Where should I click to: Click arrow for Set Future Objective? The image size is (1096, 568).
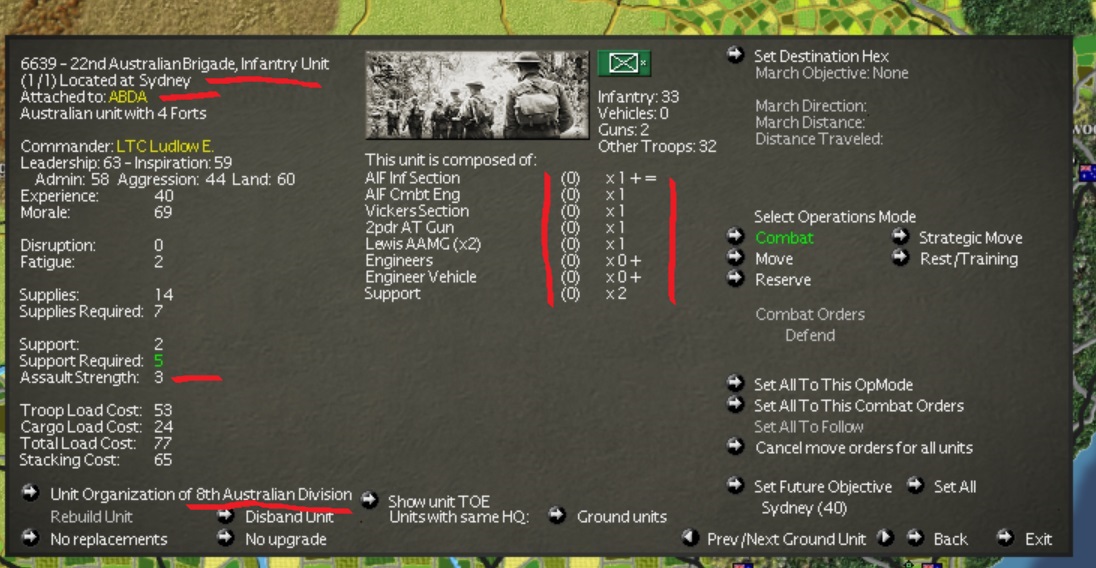(x=735, y=485)
